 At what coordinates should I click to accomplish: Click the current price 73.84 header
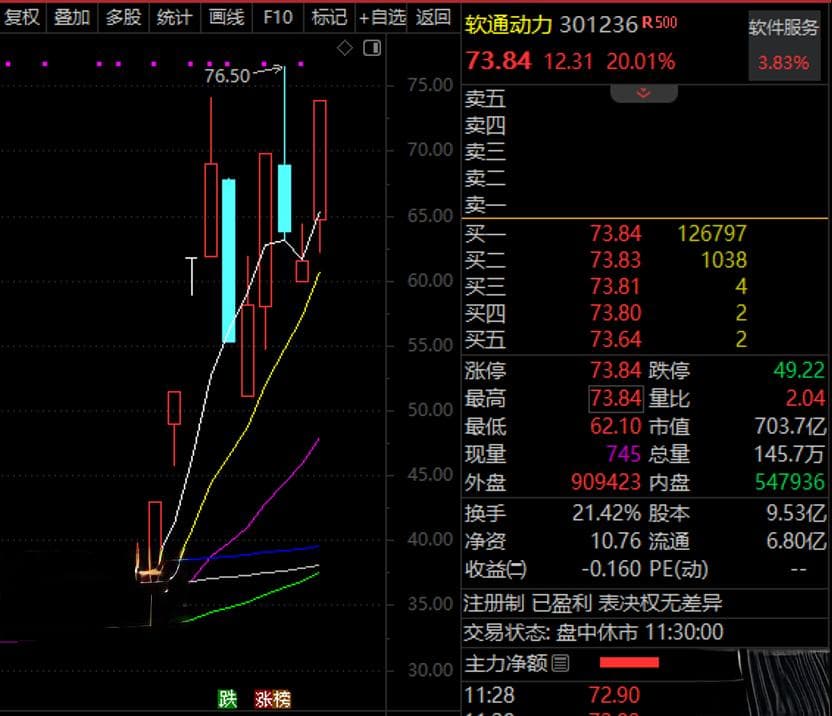pyautogui.click(x=498, y=61)
